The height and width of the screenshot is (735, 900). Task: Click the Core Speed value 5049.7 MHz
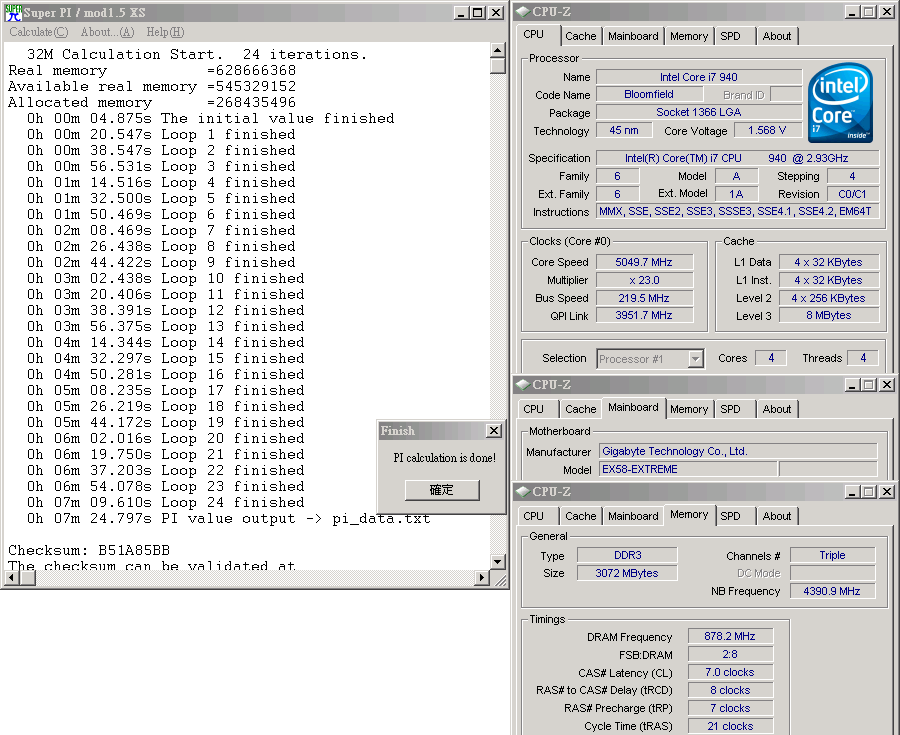point(644,262)
